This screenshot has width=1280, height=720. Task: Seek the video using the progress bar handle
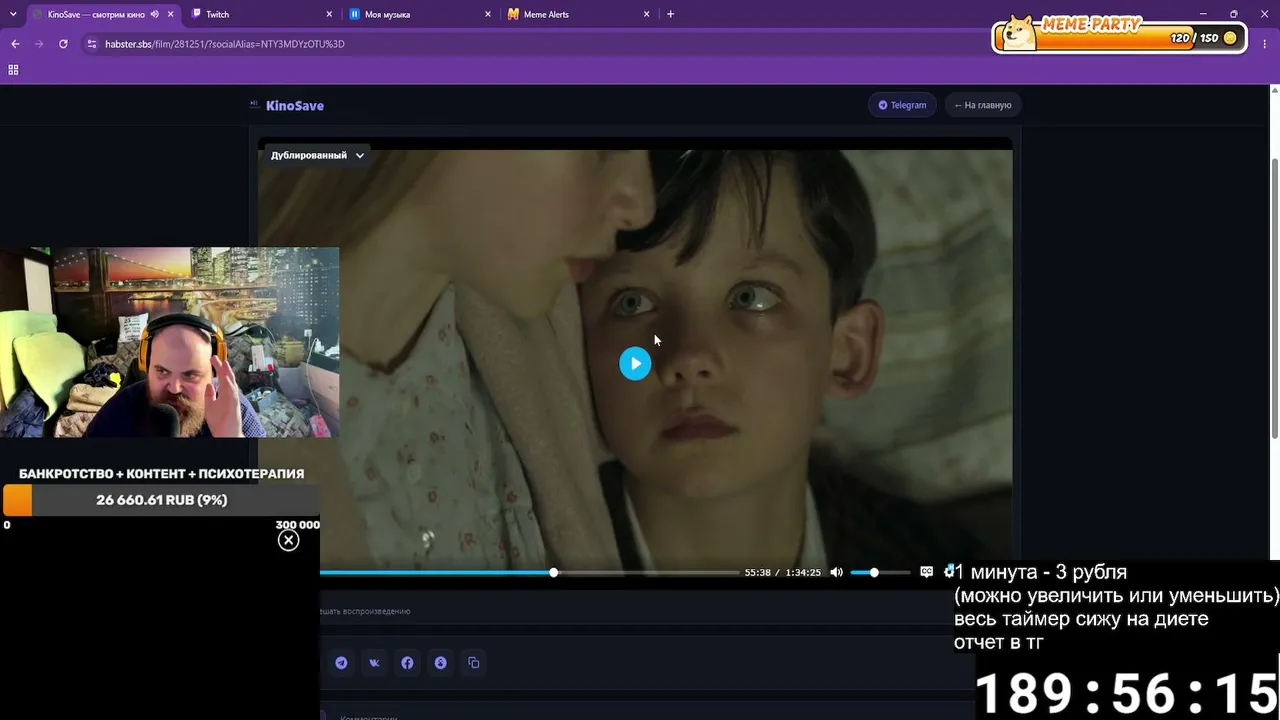tap(553, 572)
